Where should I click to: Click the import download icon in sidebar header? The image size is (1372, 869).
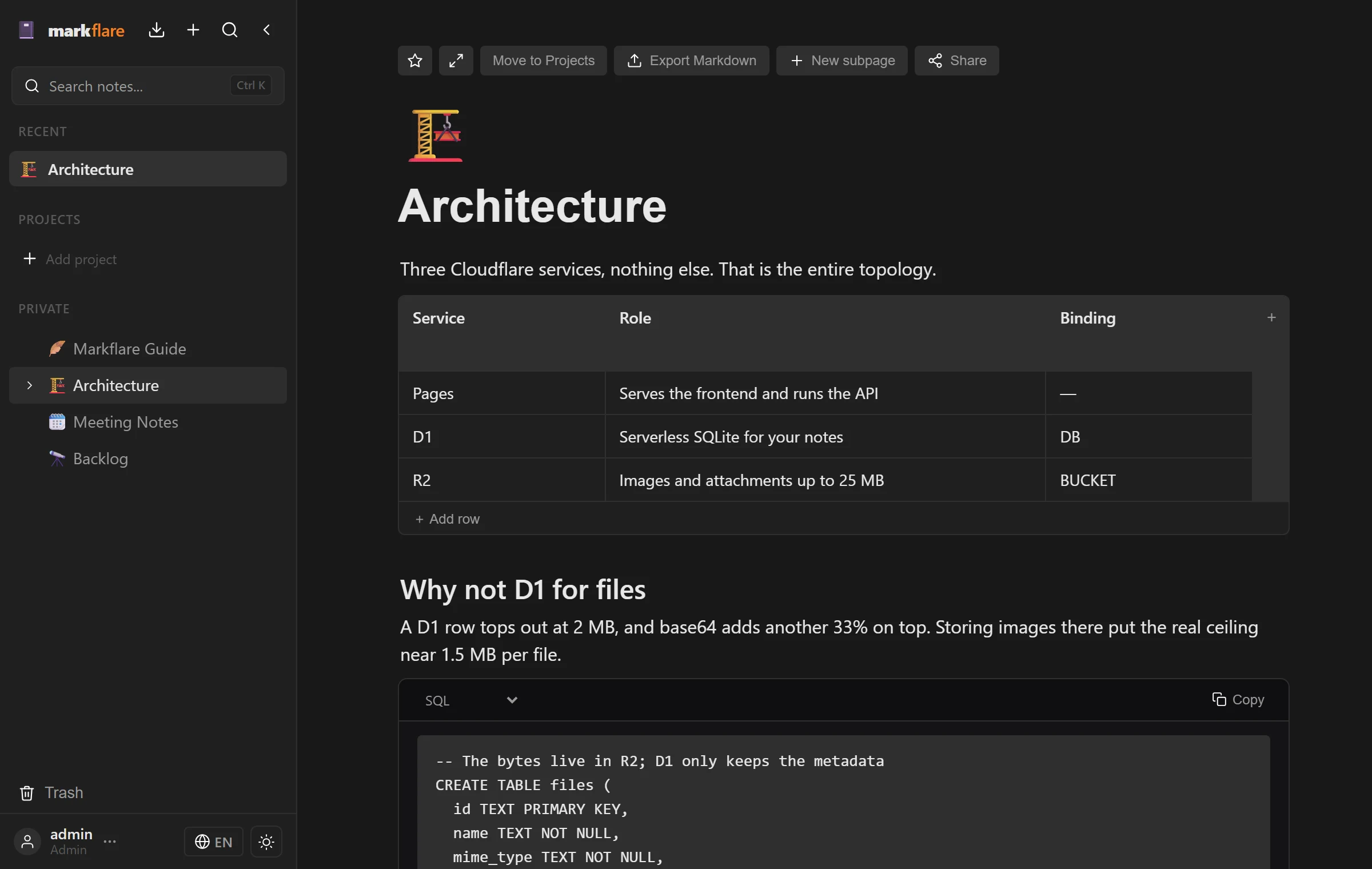pyautogui.click(x=156, y=30)
